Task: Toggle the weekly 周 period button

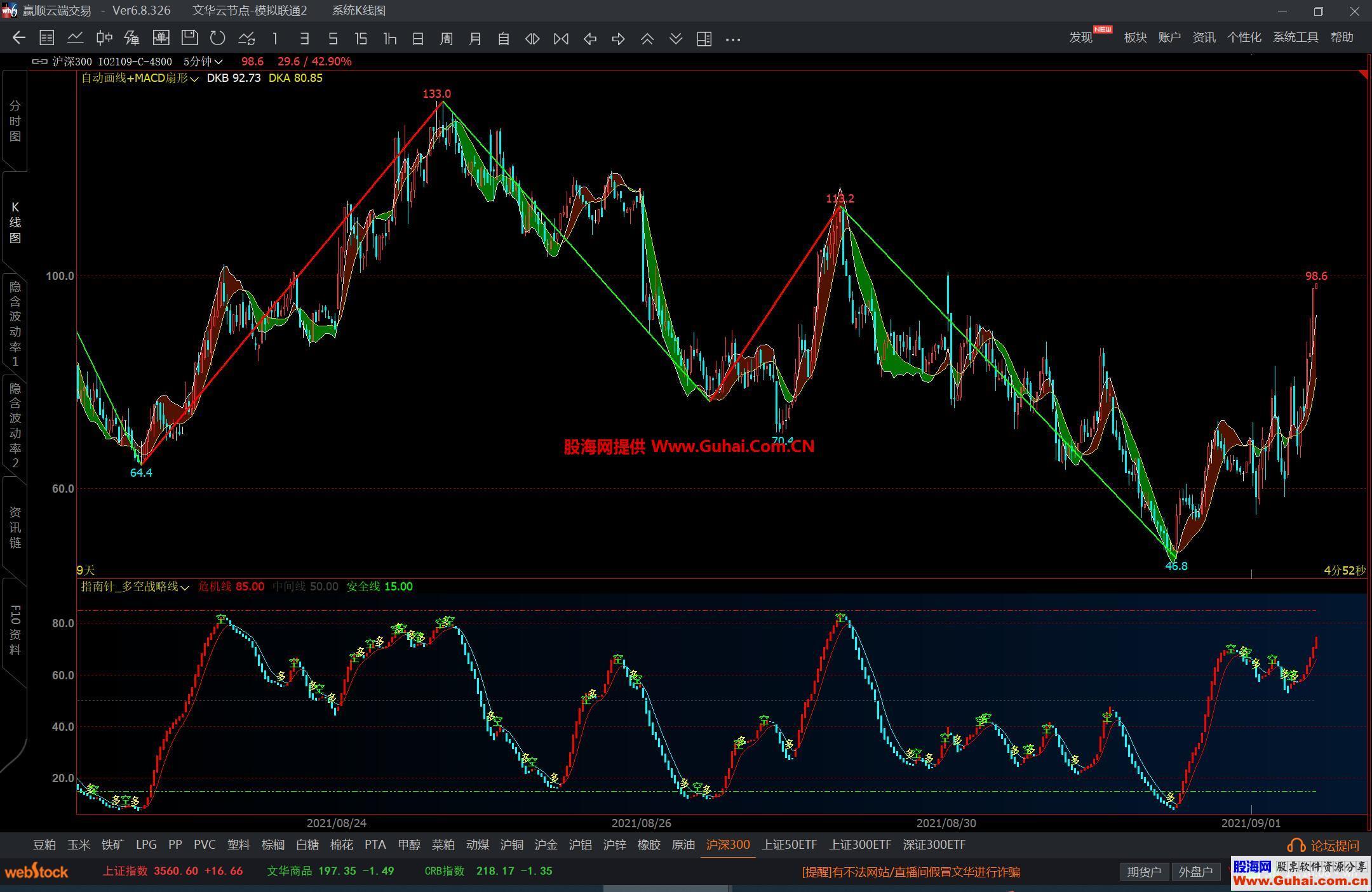Action: click(447, 39)
